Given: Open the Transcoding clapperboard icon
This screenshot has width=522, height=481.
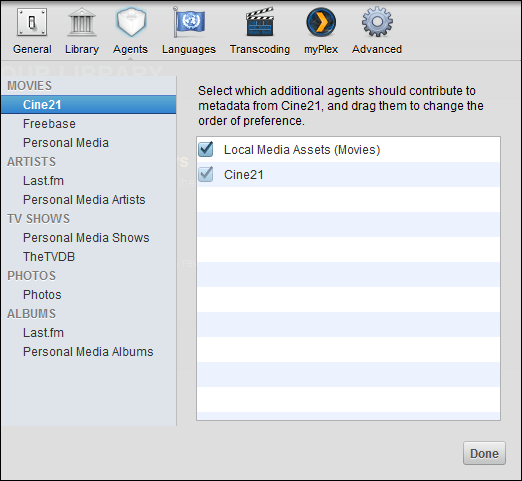Looking at the screenshot, I should tap(260, 22).
